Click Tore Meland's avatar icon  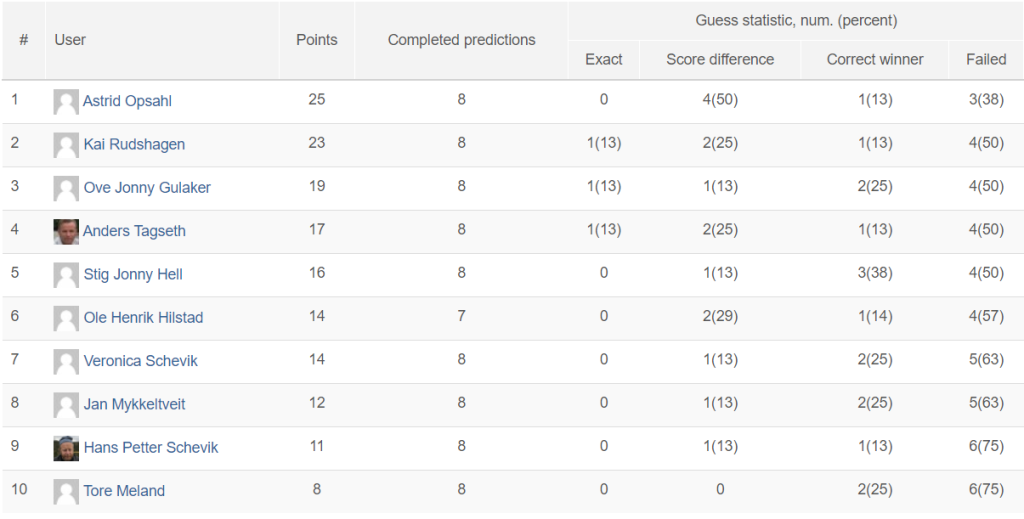point(66,492)
